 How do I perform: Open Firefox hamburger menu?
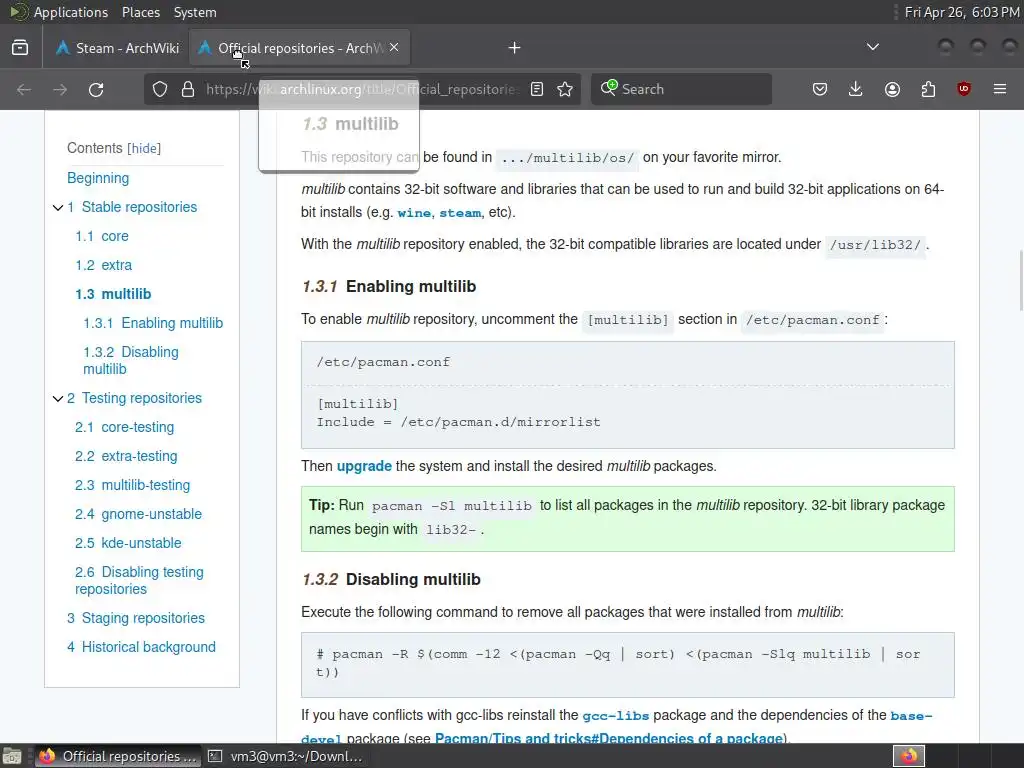click(x=1000, y=89)
